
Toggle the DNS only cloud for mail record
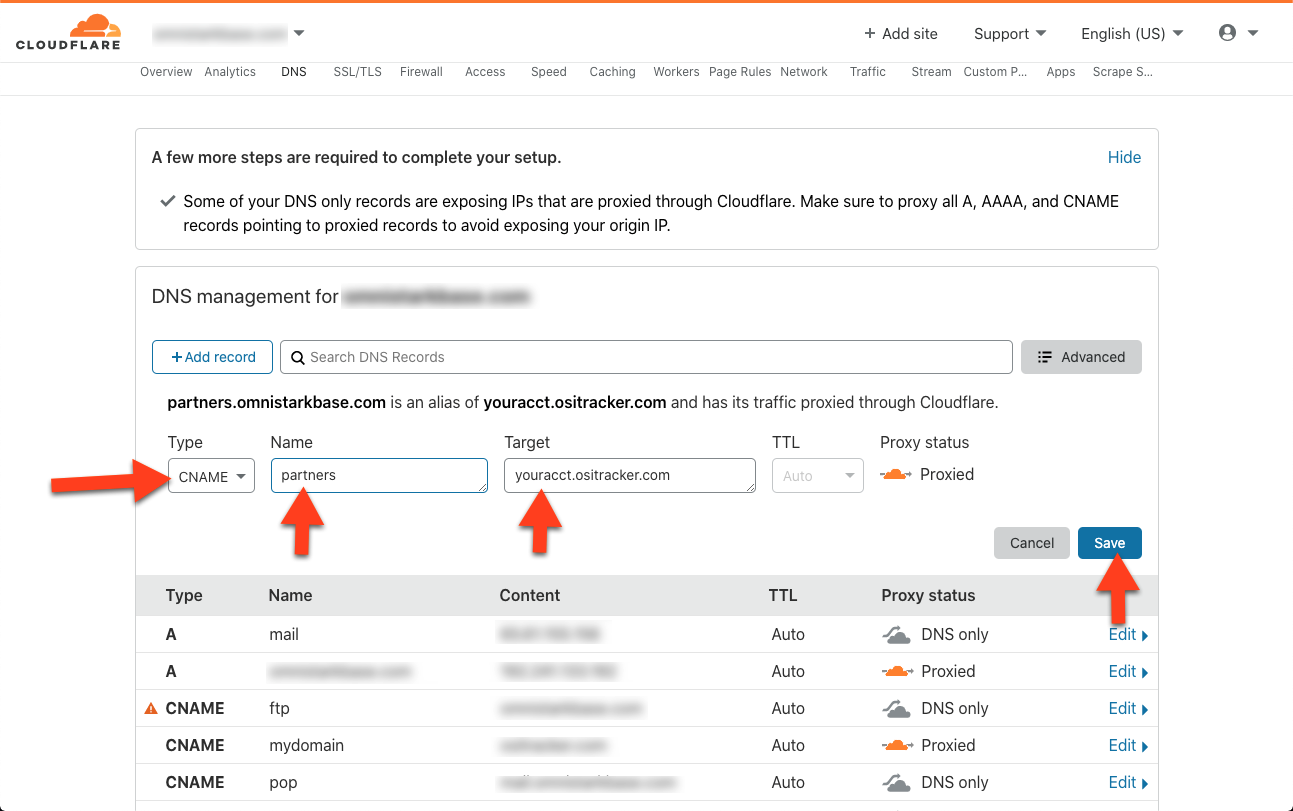pyautogui.click(x=897, y=634)
